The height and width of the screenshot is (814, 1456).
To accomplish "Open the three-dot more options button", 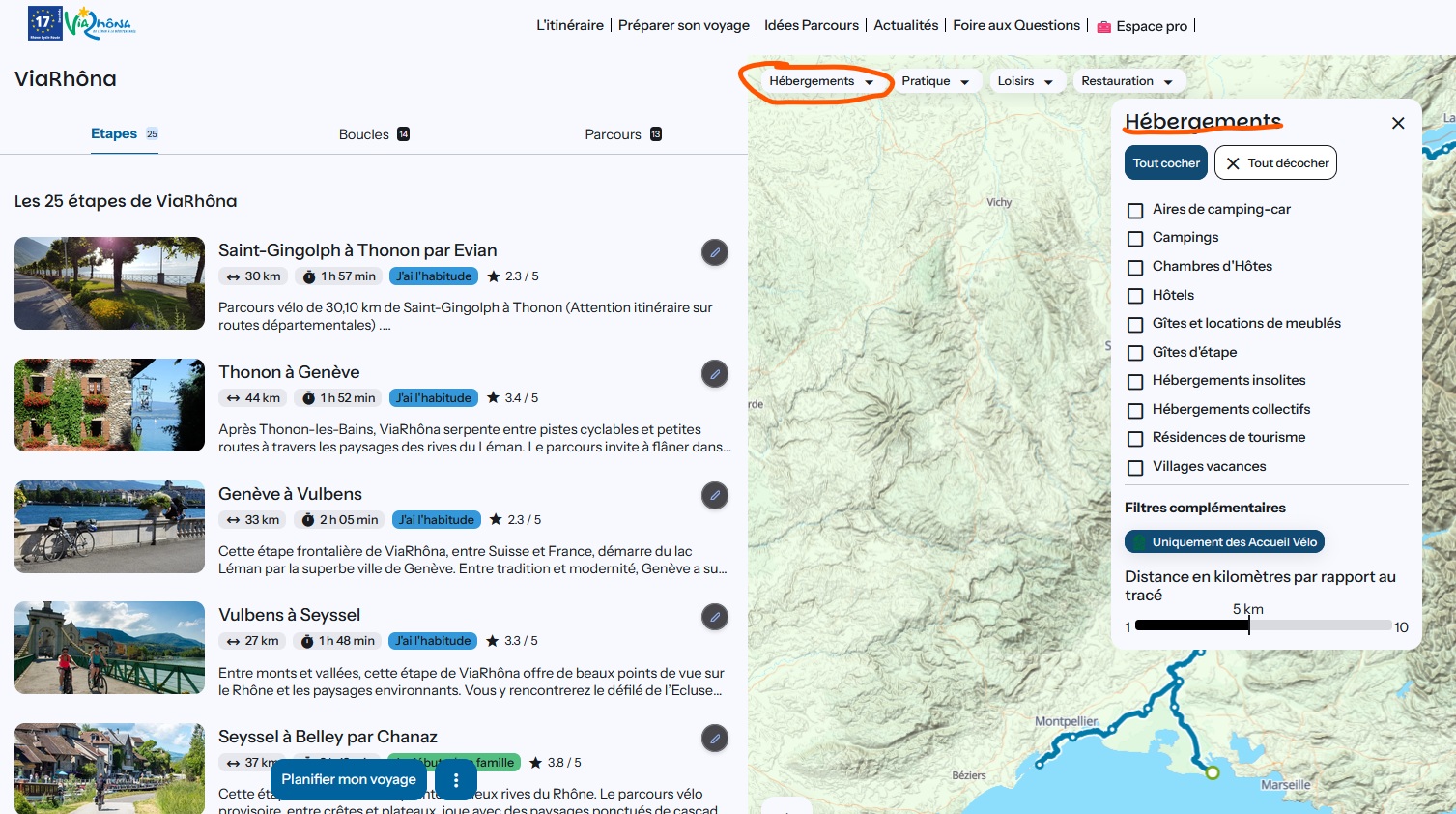I will (x=456, y=779).
